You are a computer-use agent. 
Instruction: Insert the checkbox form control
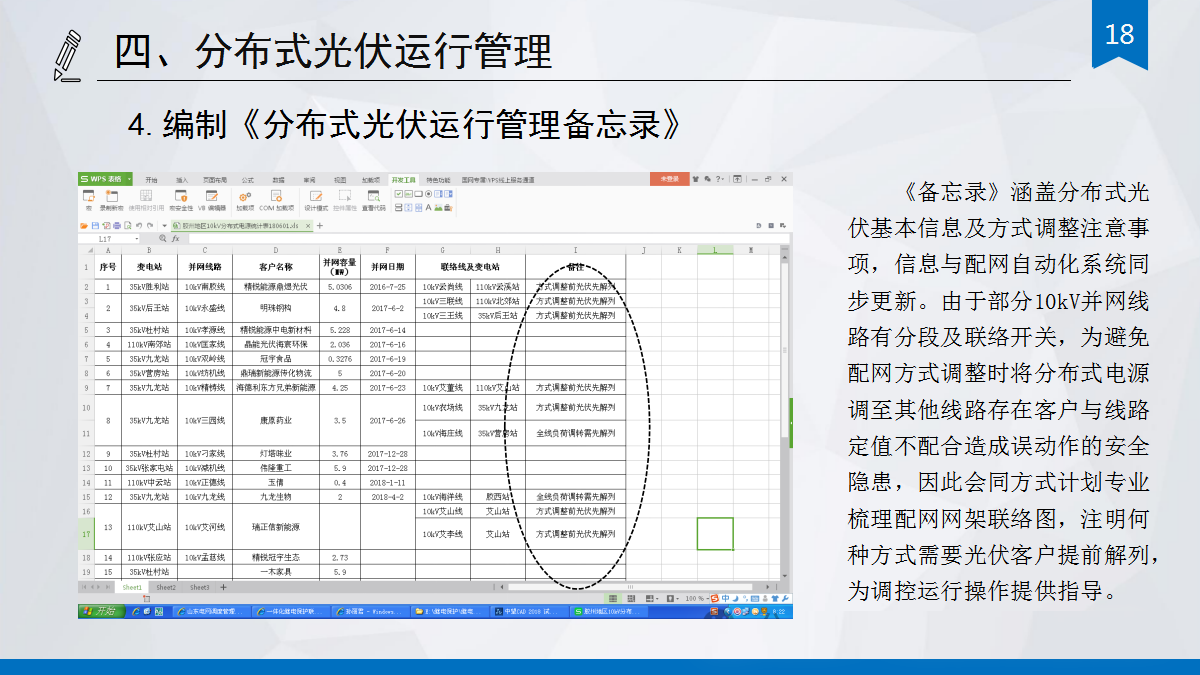point(399,194)
